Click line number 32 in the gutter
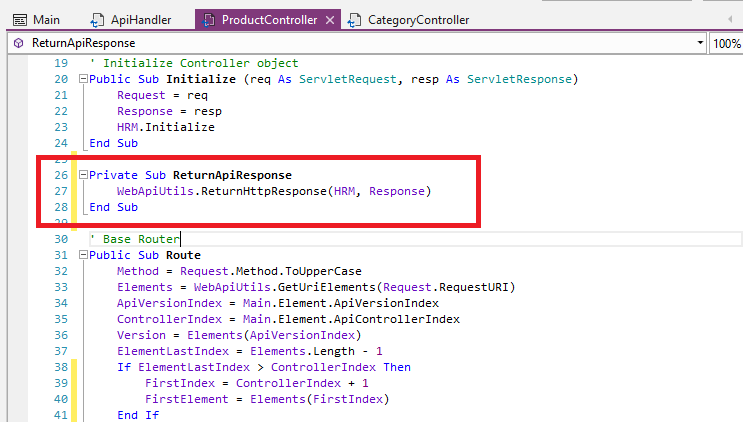Viewport: 743px width, 422px height. (60, 271)
